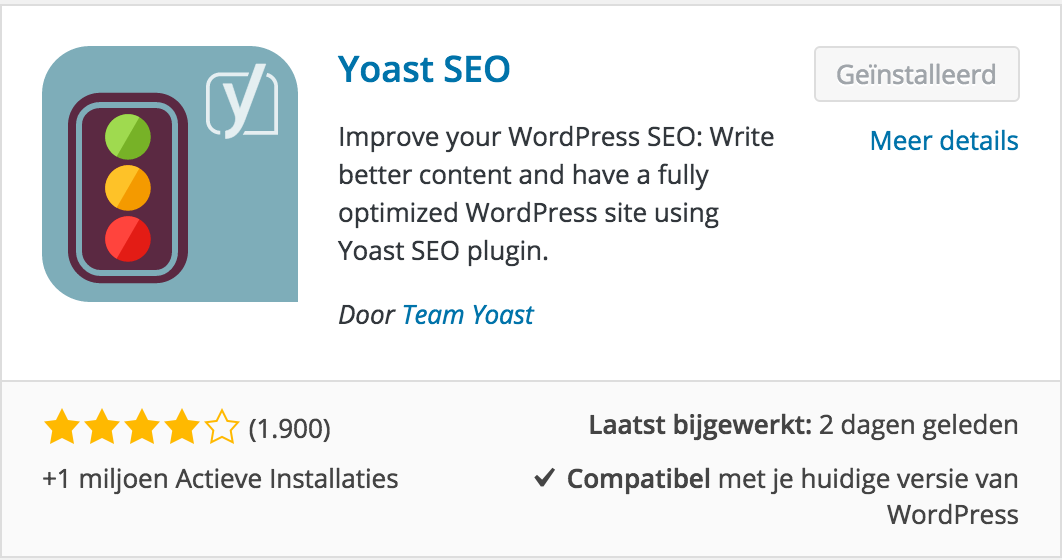Image resolution: width=1062 pixels, height=560 pixels.
Task: Click the fourth gold rating star
Action: (x=182, y=427)
